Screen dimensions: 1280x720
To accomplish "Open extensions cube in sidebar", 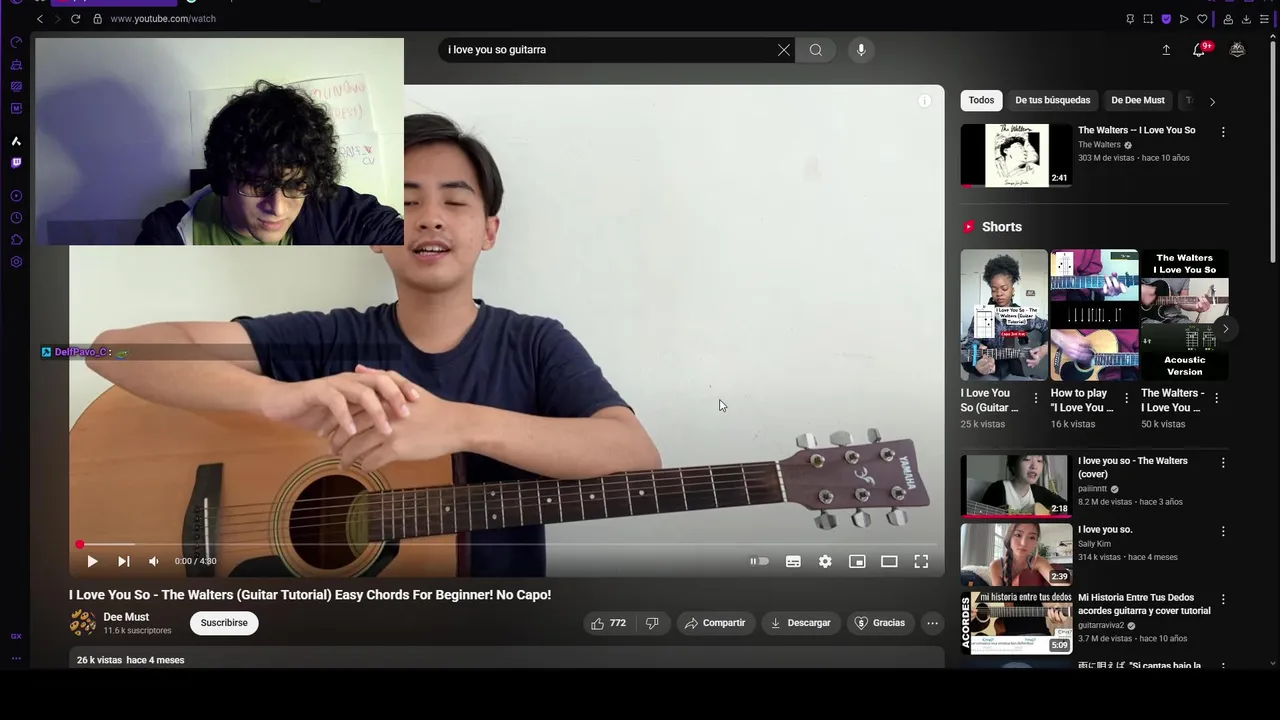I will [16, 240].
